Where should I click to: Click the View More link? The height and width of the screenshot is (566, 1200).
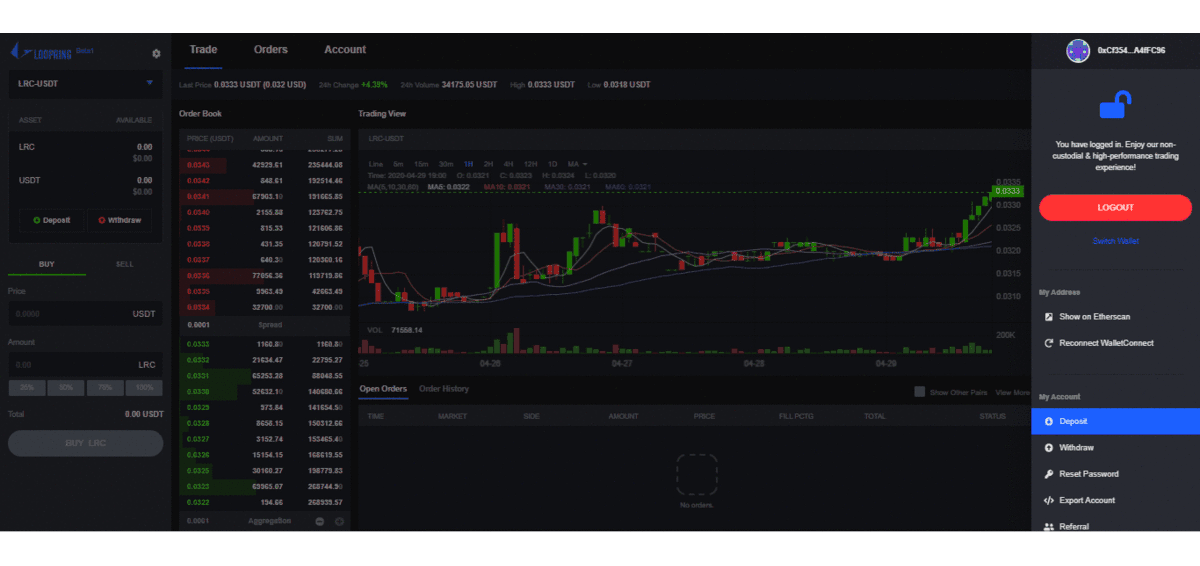pyautogui.click(x=1012, y=392)
